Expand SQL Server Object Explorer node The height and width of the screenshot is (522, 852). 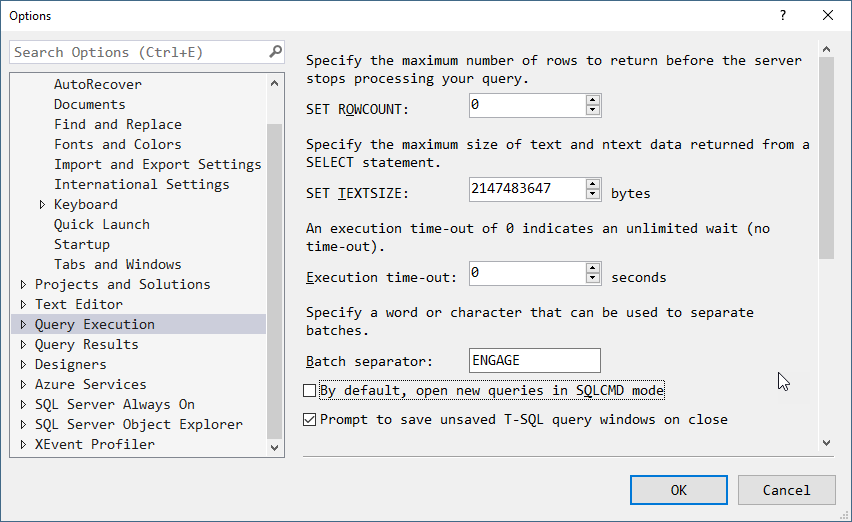[23, 424]
